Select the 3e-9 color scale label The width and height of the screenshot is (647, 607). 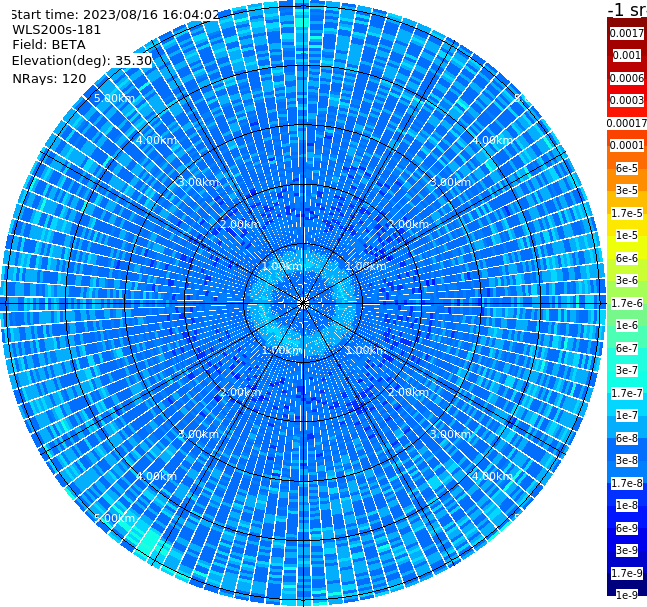627,550
